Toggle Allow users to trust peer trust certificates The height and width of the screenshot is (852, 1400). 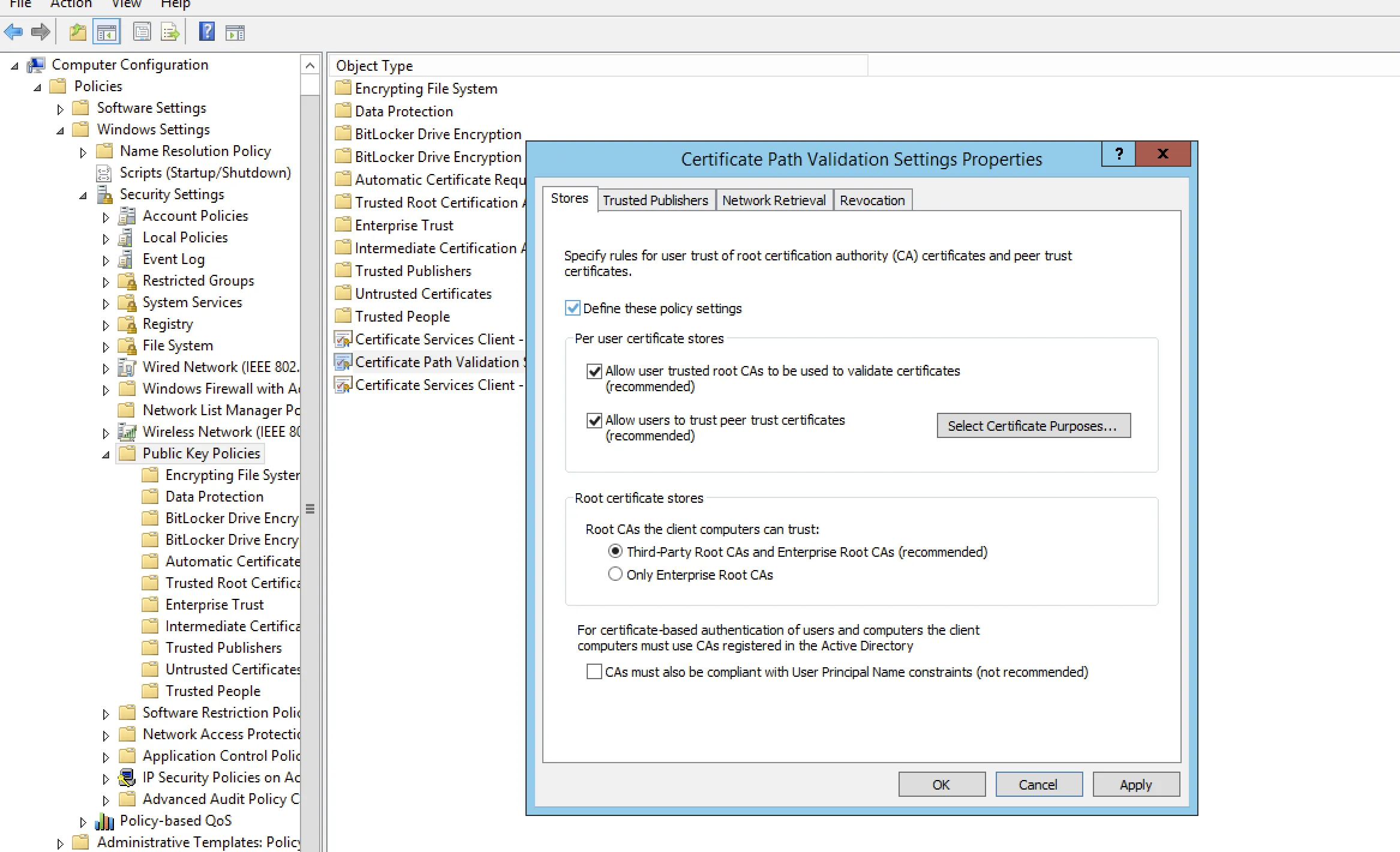594,421
